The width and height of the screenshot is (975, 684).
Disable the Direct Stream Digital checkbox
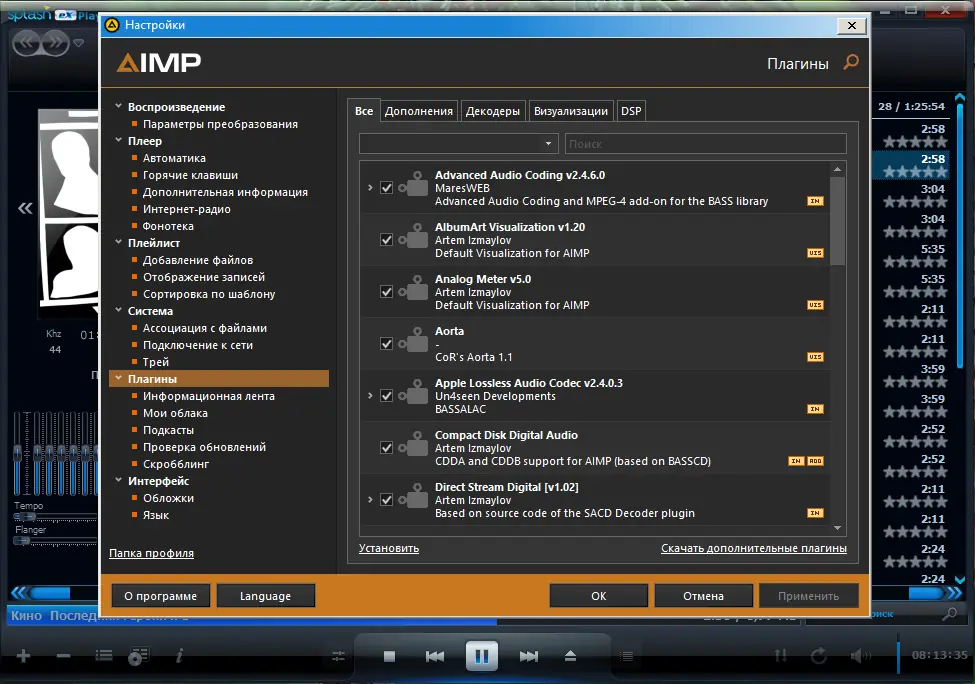(386, 500)
